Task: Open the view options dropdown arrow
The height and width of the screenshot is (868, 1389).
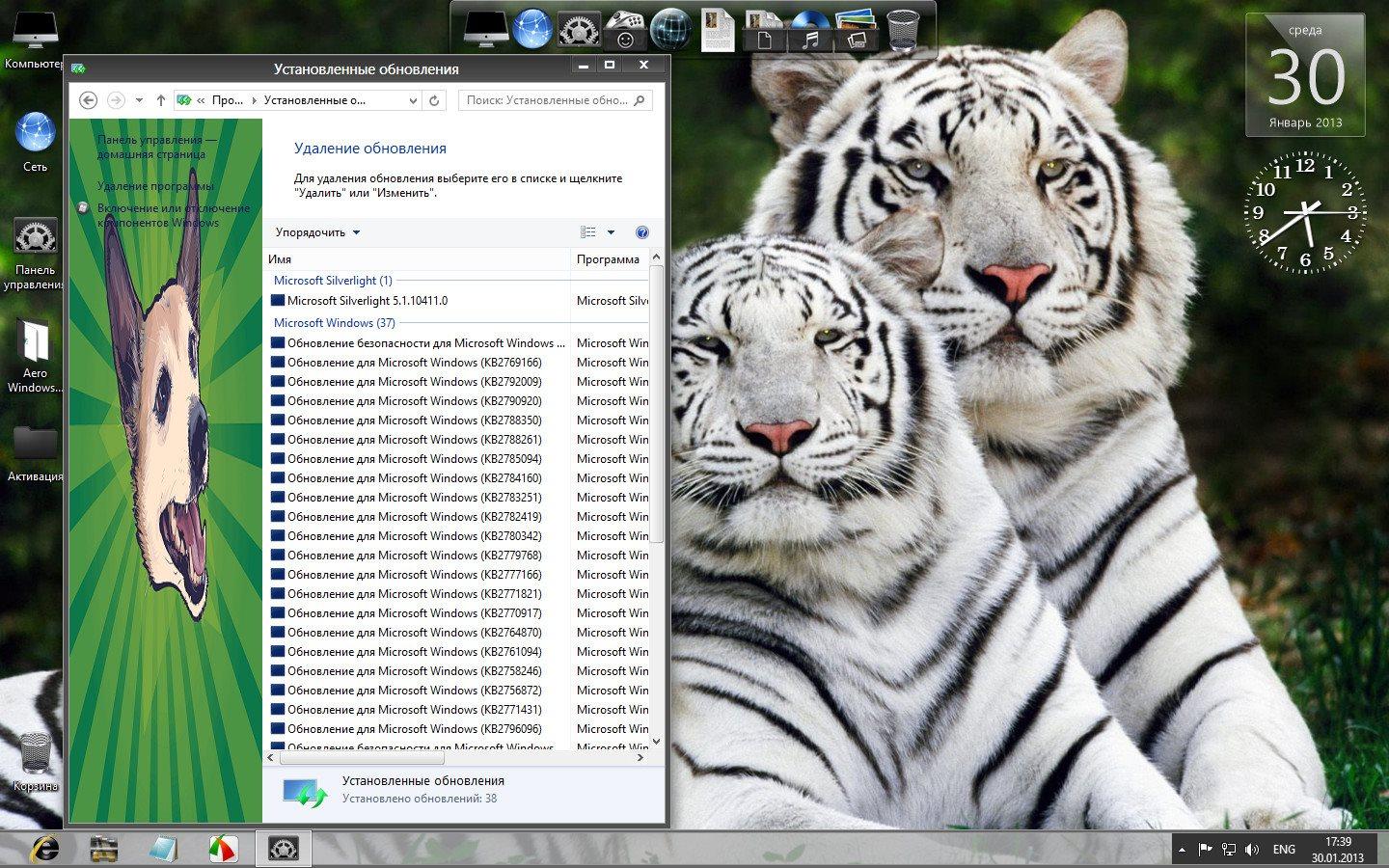Action: click(611, 232)
